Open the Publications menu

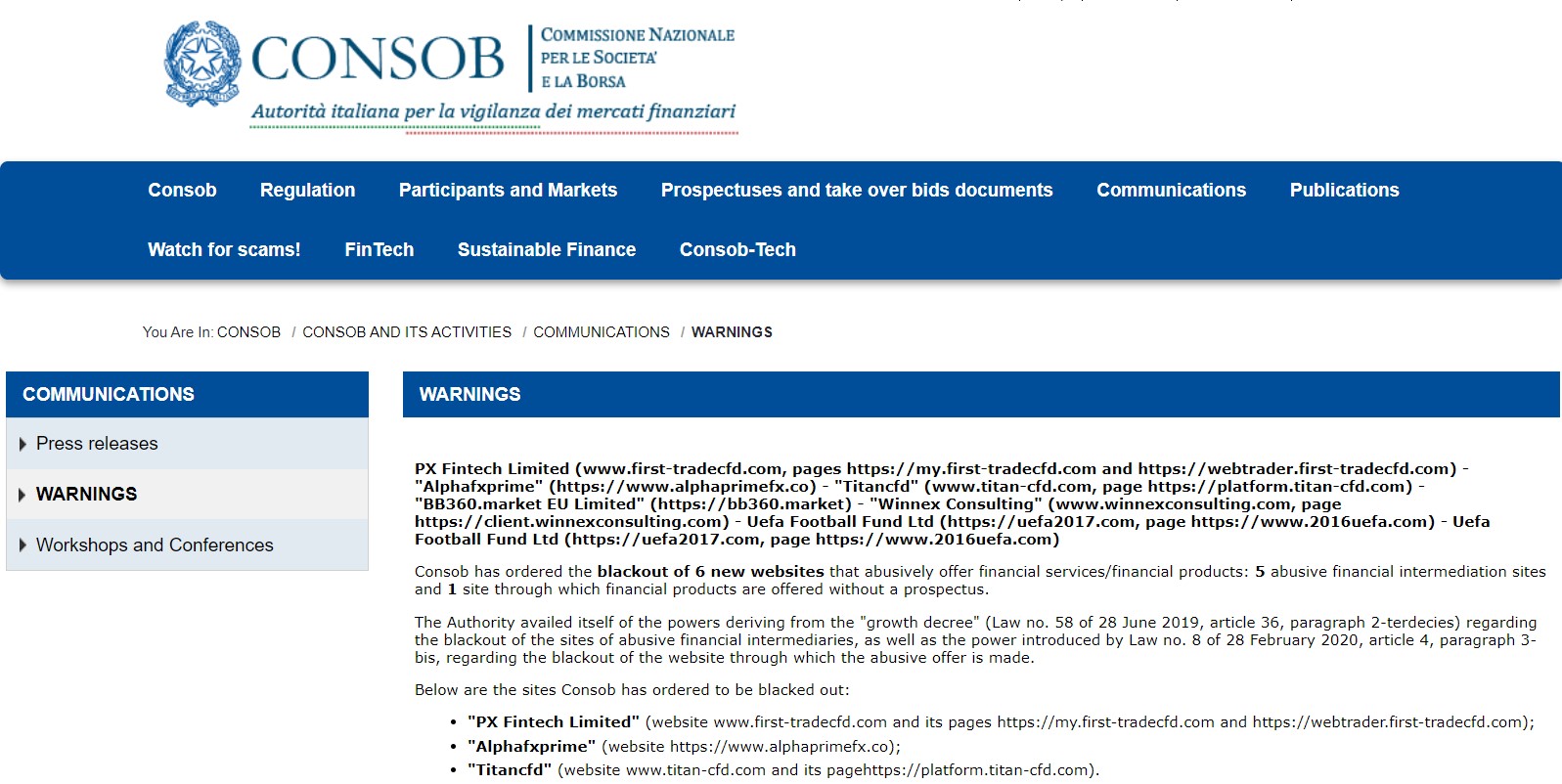pyautogui.click(x=1344, y=191)
